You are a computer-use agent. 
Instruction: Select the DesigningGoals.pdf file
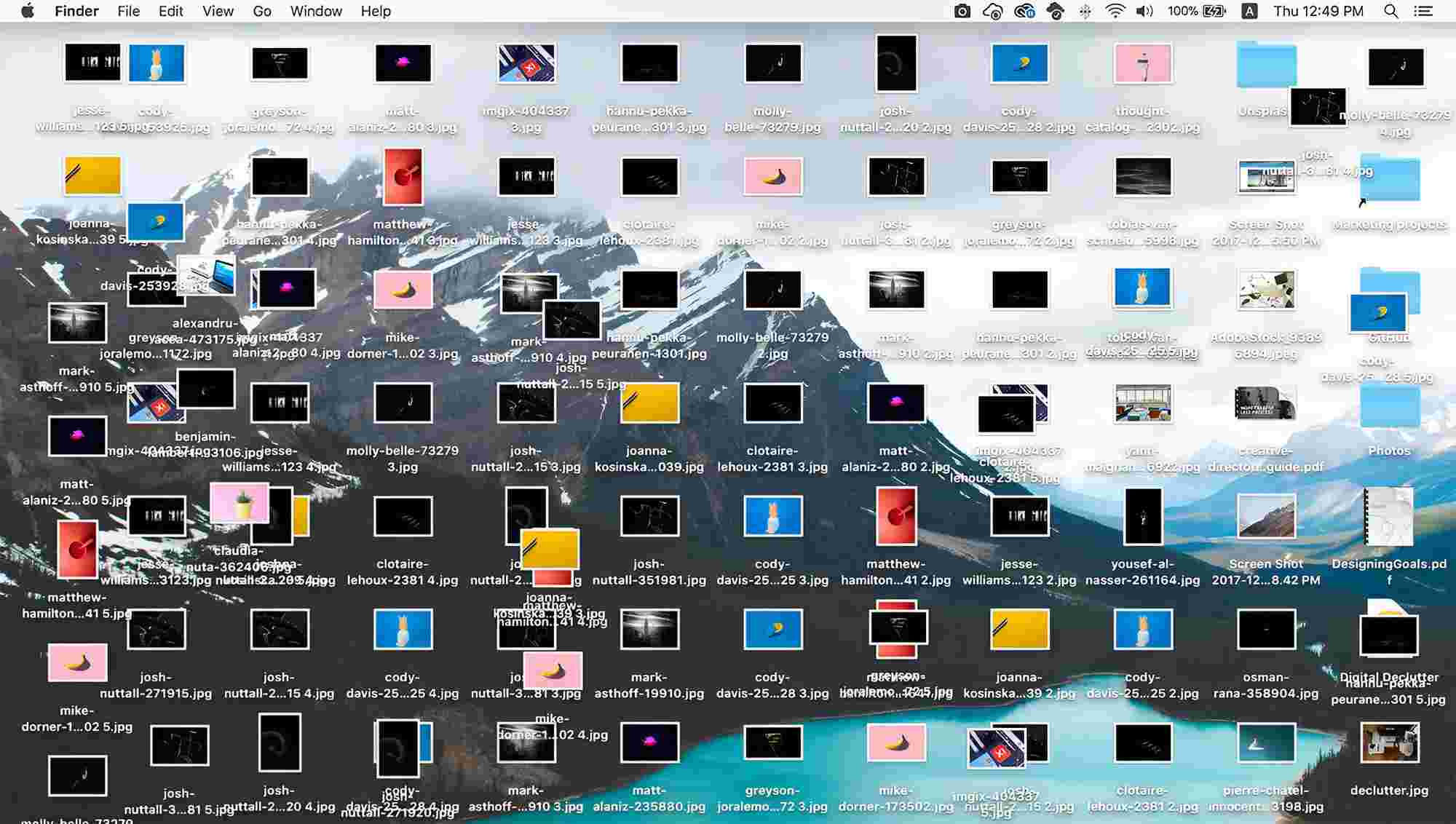pos(1389,516)
